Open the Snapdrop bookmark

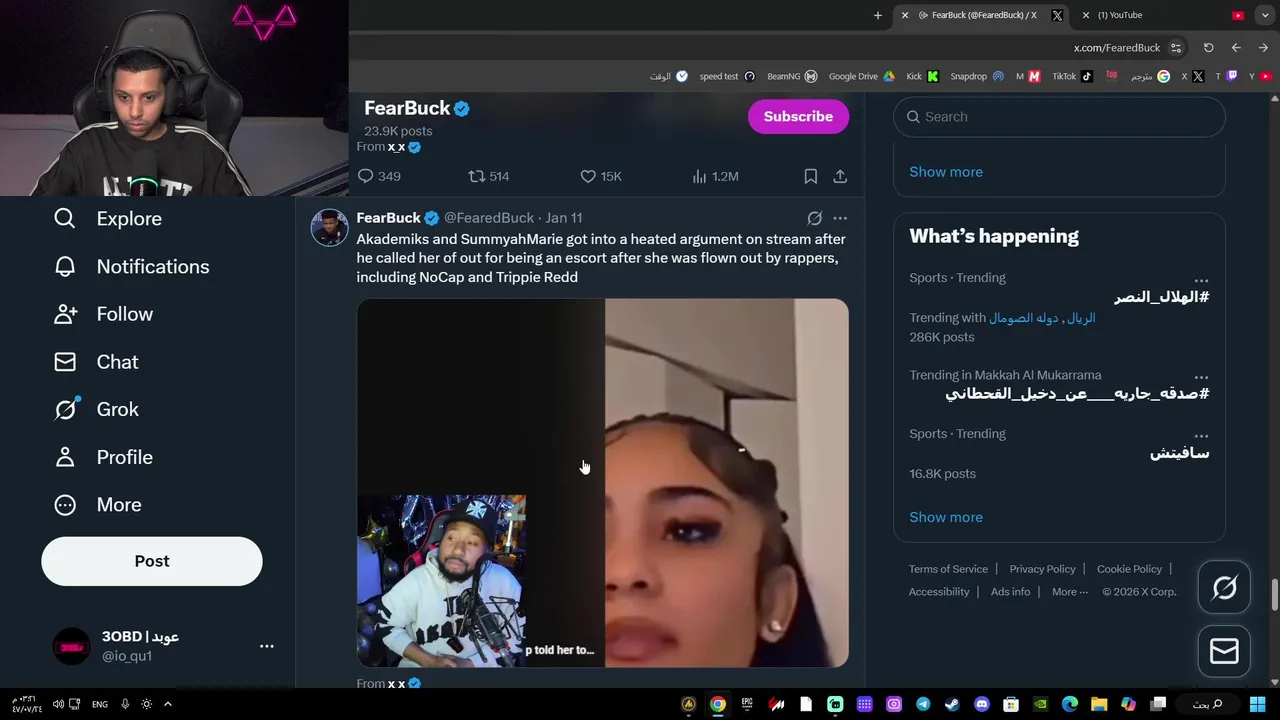[977, 76]
